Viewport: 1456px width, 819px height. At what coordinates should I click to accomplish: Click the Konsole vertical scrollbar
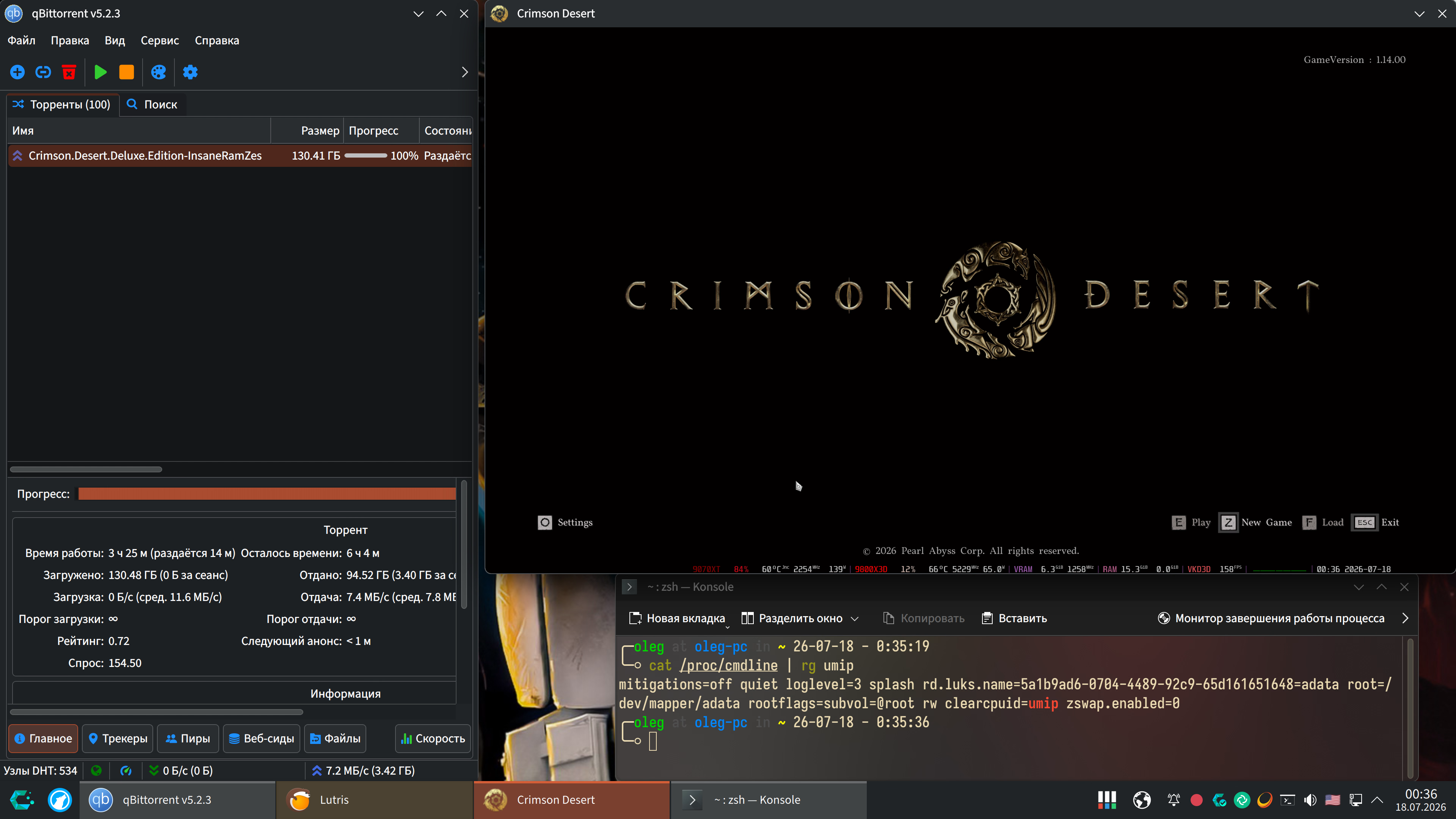click(x=1410, y=708)
